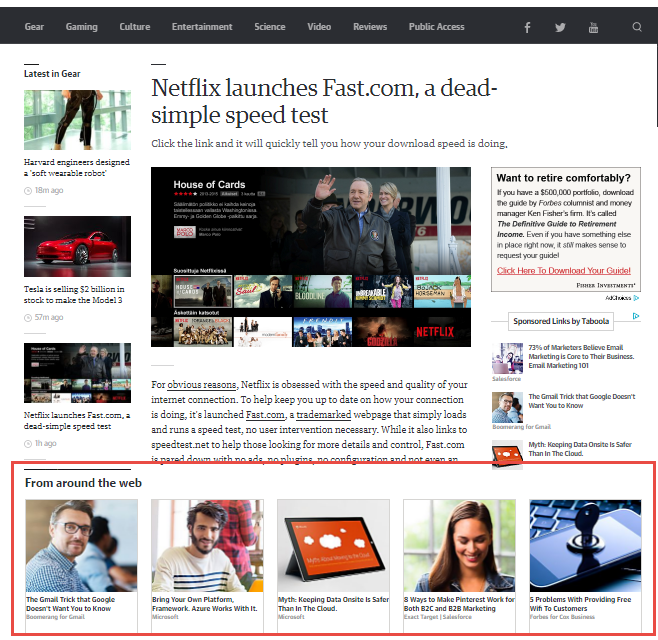Open sidebar 'Myth: Keeping Data Onsite' link
Image resolution: width=658 pixels, height=640 pixels.
click(x=580, y=449)
